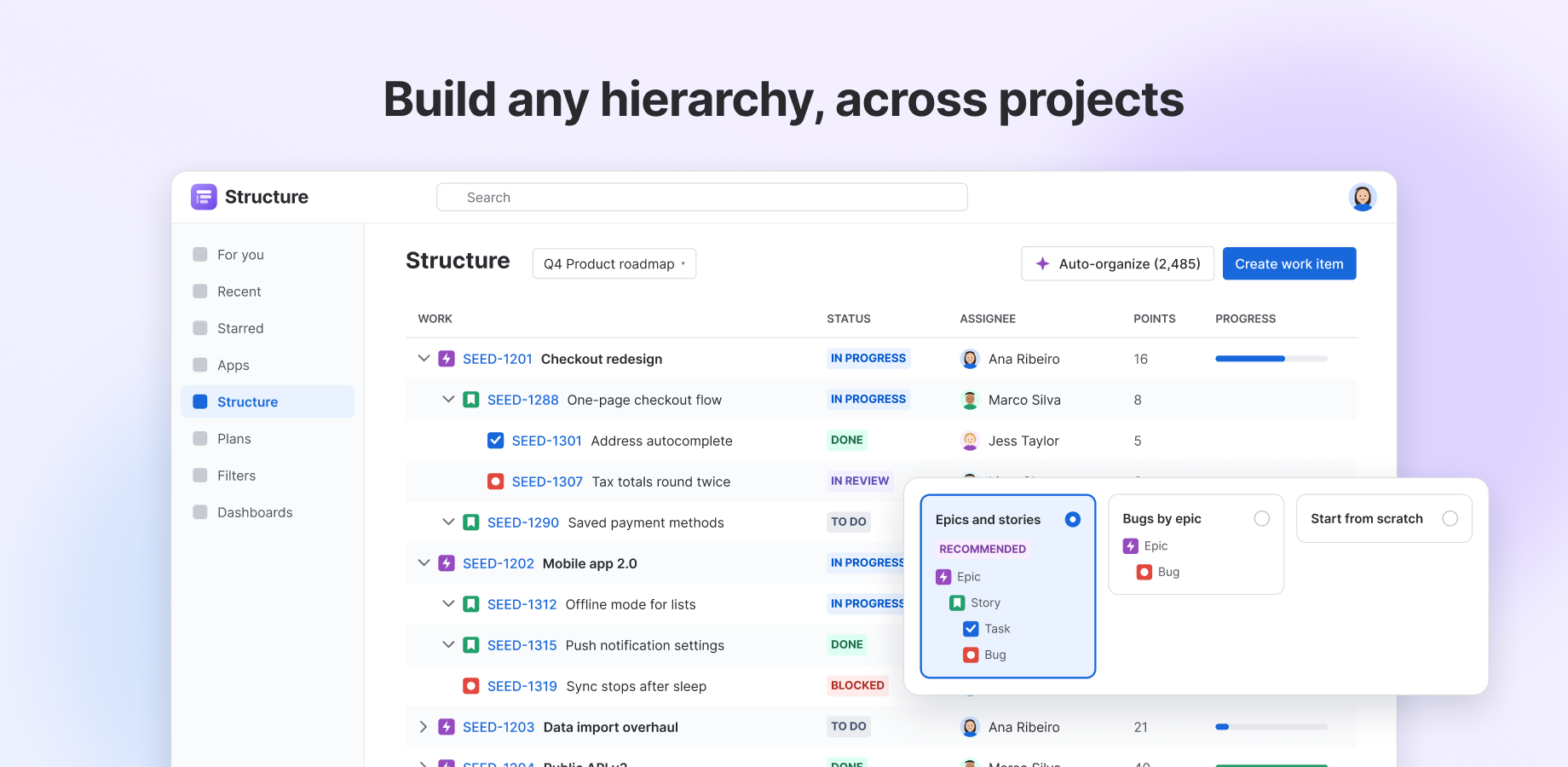
Task: Collapse the SEED-1290 Saved payment methods row
Action: [448, 522]
